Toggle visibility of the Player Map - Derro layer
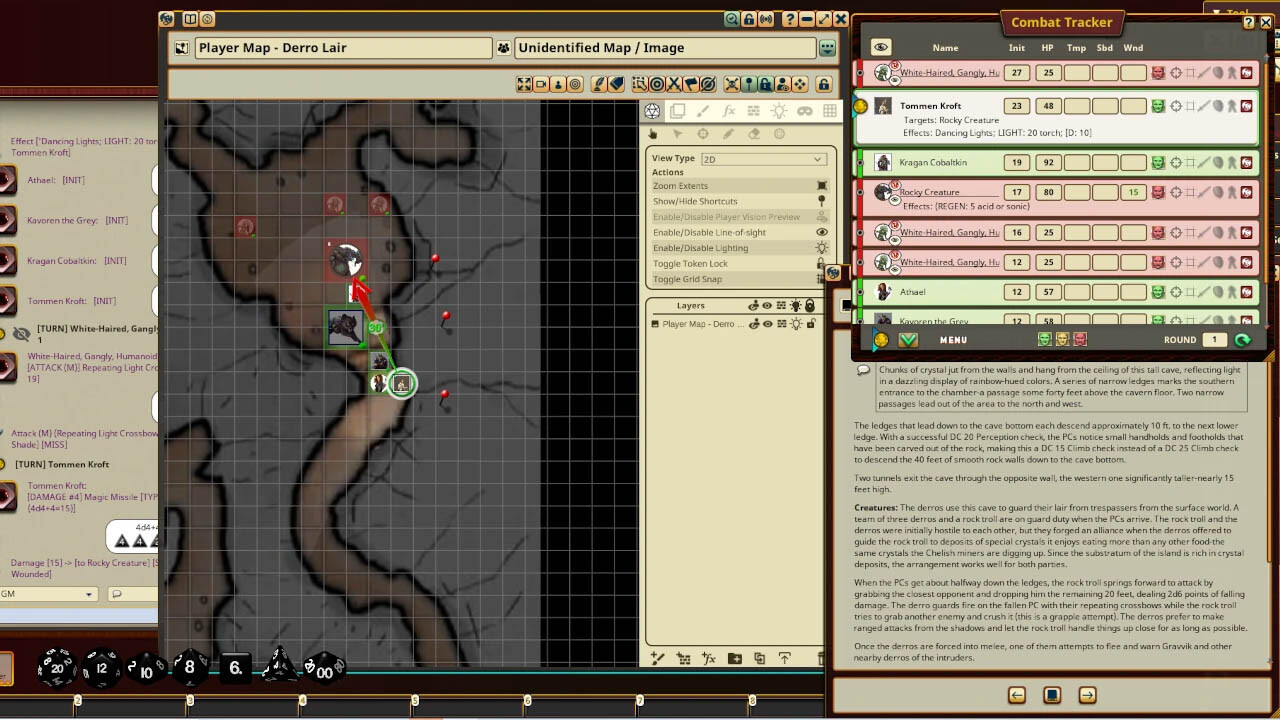The height and width of the screenshot is (720, 1280). [x=768, y=323]
